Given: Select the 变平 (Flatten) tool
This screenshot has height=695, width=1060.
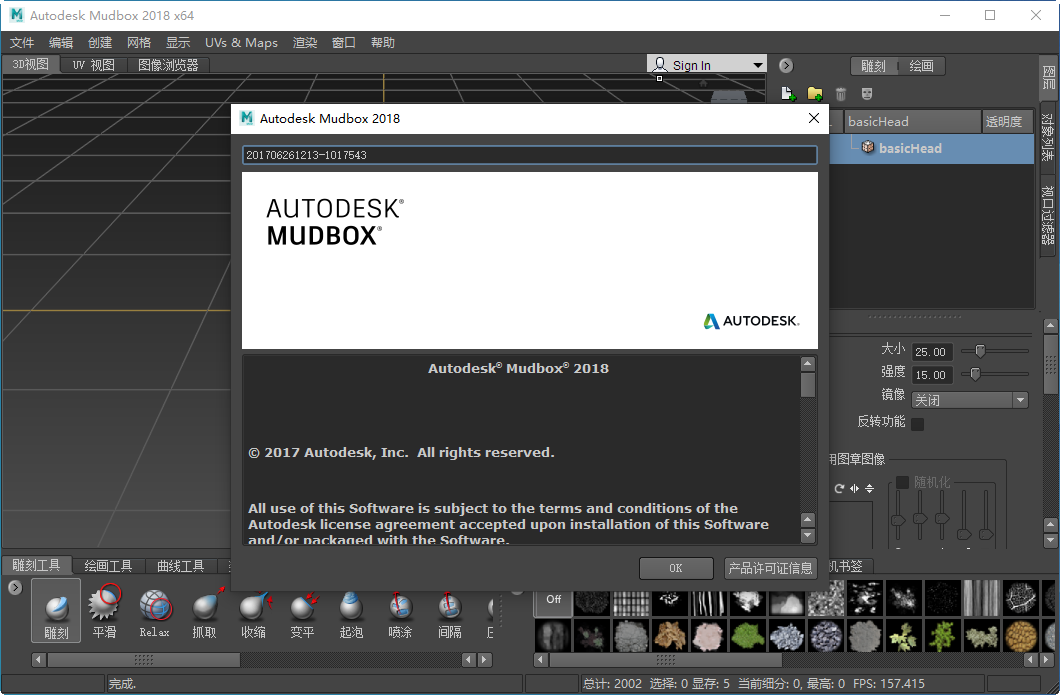Looking at the screenshot, I should pyautogui.click(x=301, y=610).
